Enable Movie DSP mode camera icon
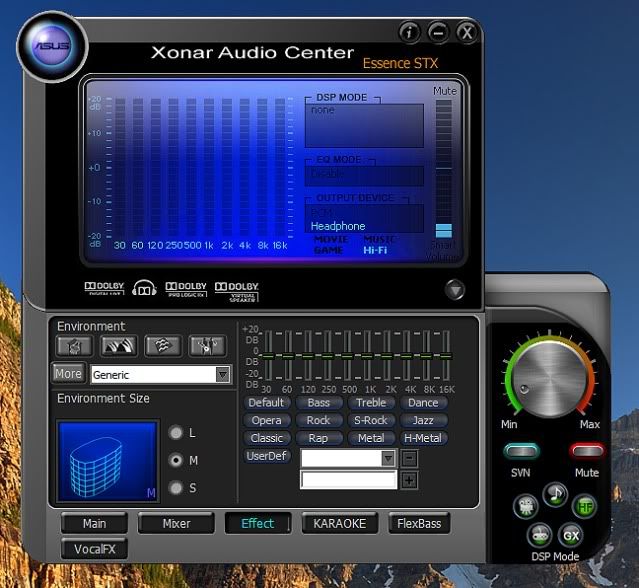The image size is (639, 588). (526, 506)
